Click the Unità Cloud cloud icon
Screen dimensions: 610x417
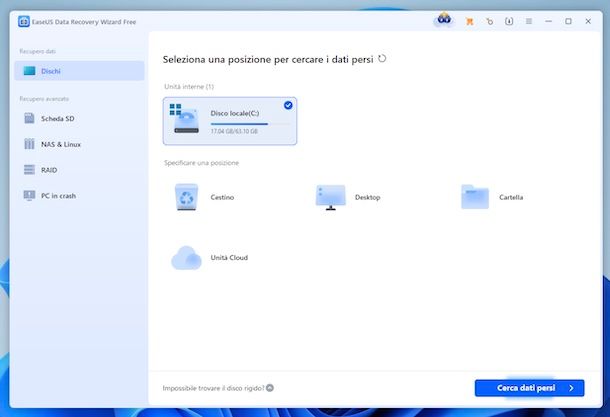coord(186,258)
